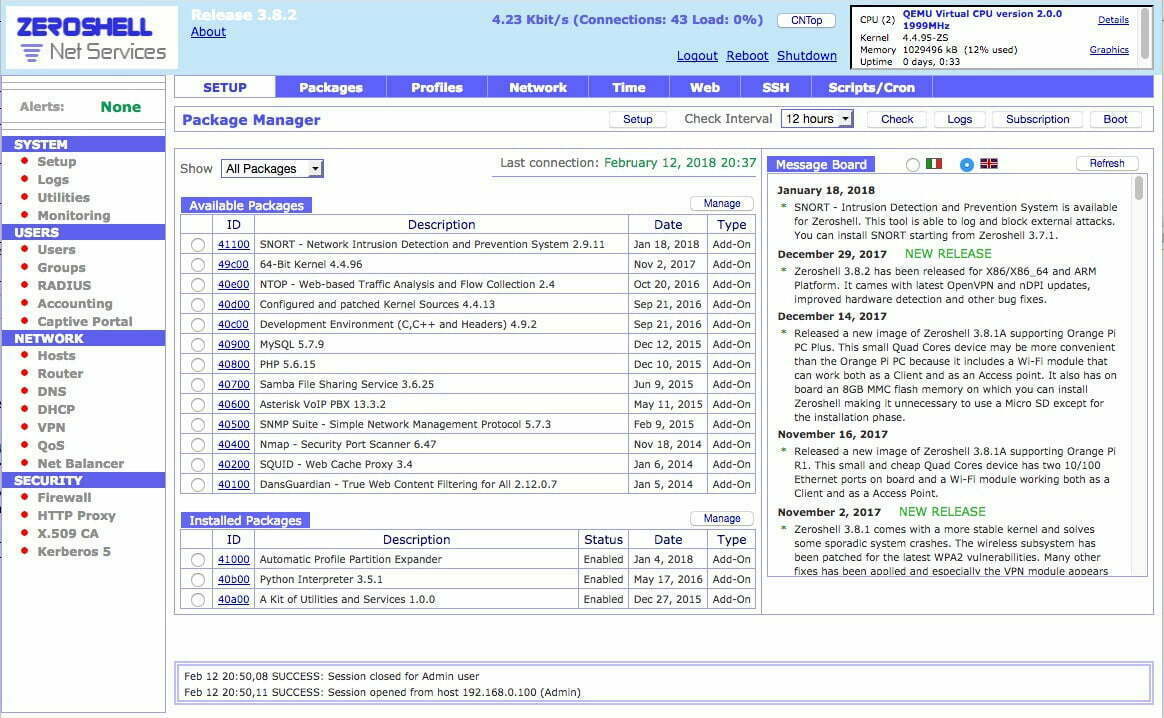Open Utilities in sidebar
This screenshot has height=718, width=1164.
point(63,198)
